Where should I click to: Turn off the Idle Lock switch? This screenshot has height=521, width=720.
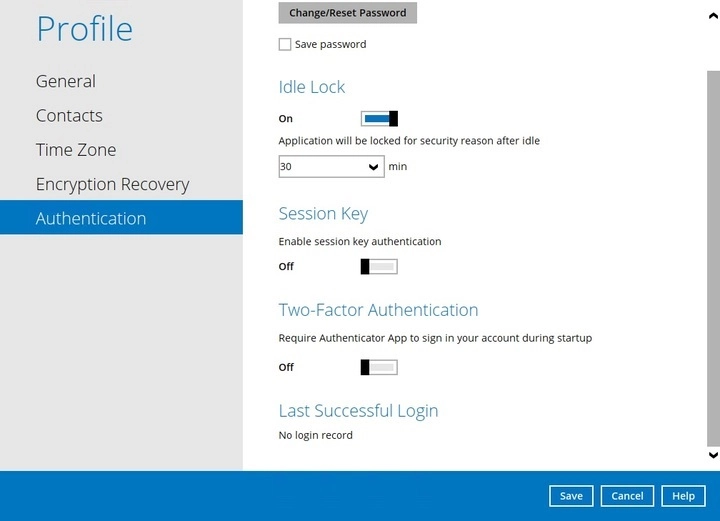tap(379, 119)
